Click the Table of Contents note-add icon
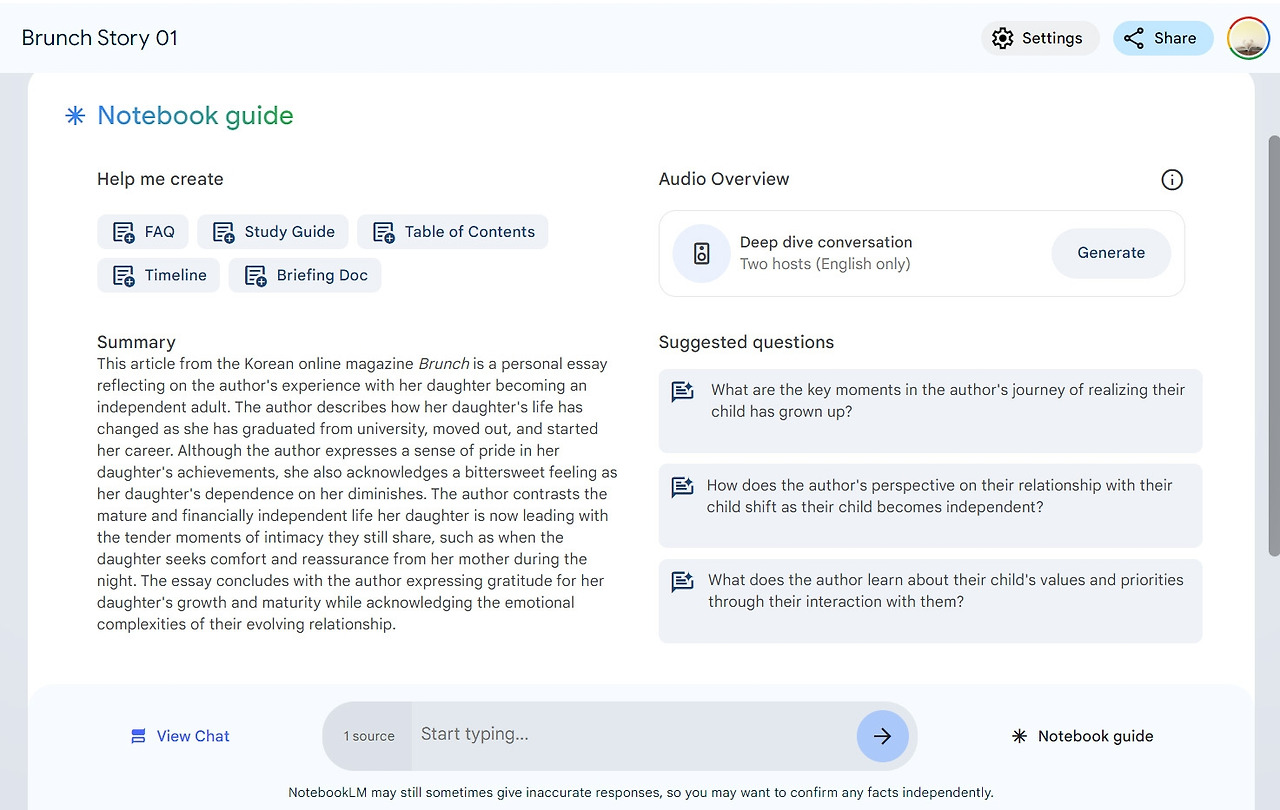 pyautogui.click(x=384, y=232)
